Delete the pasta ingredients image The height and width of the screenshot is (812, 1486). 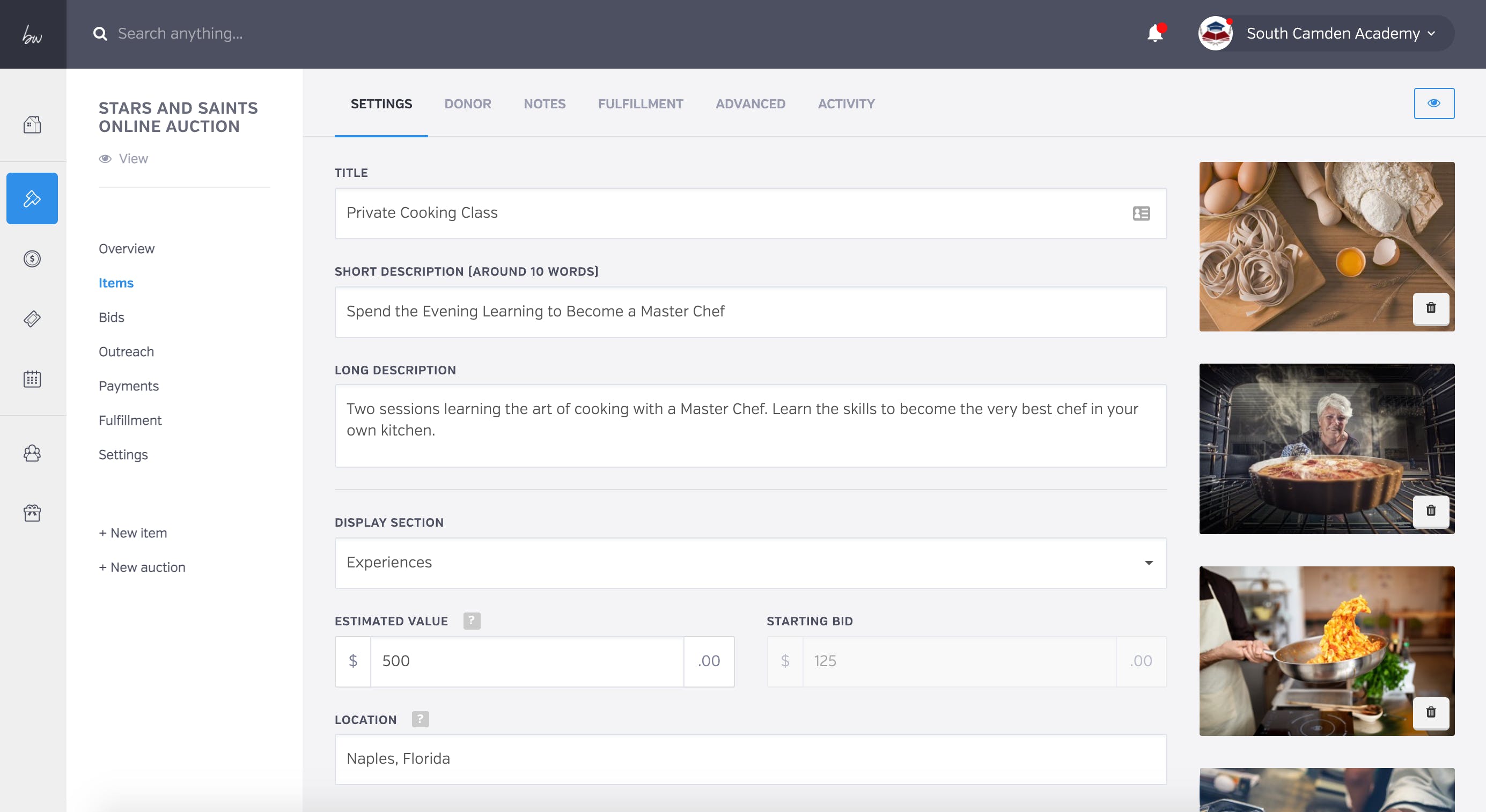tap(1431, 308)
